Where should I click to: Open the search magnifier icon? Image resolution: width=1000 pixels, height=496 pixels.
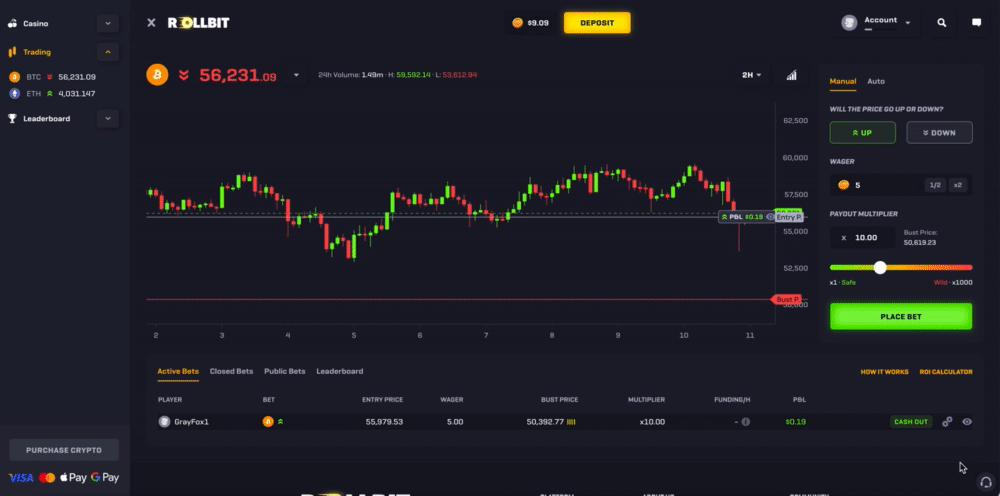pyautogui.click(x=942, y=23)
